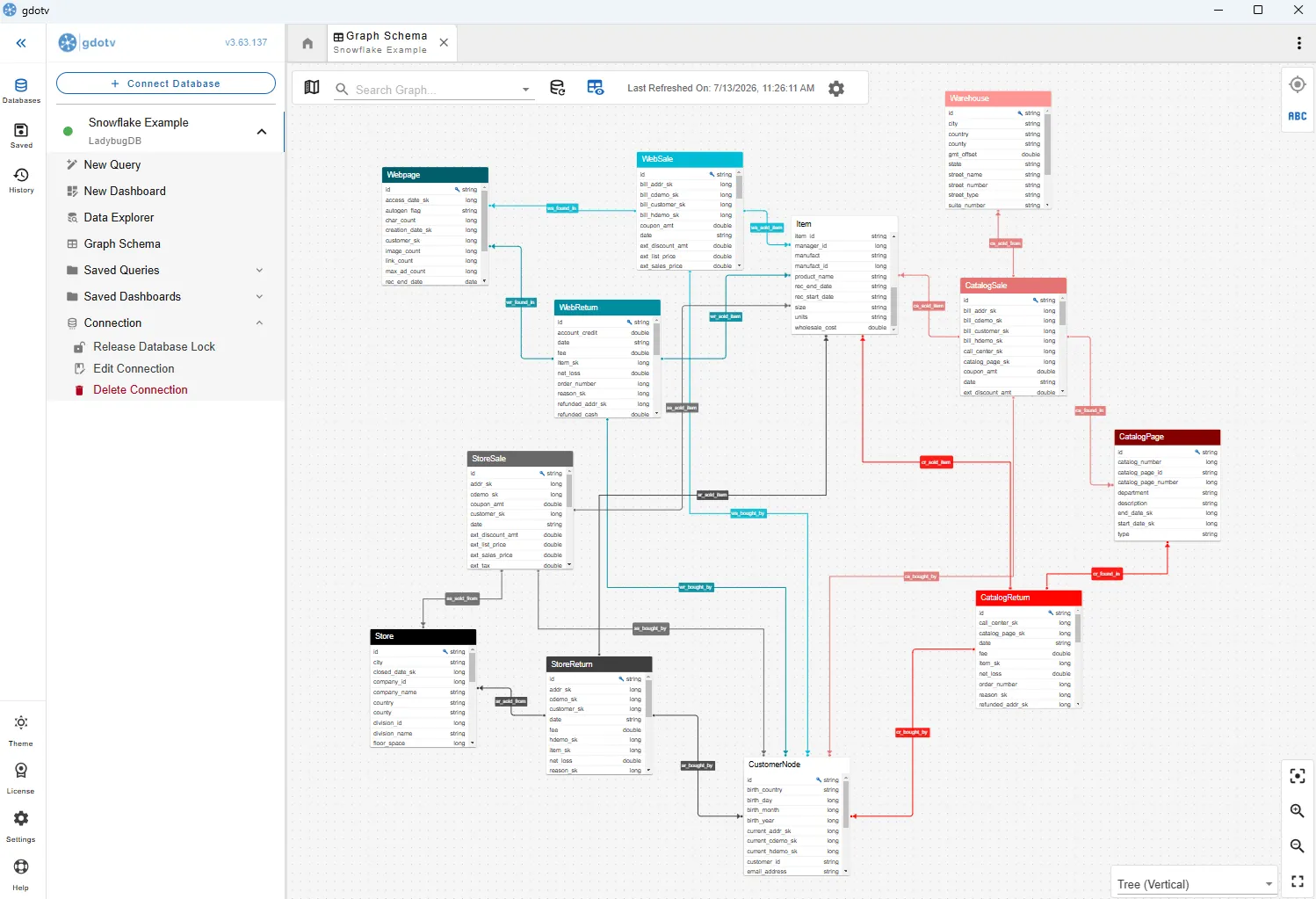Focus the Search Graph input field
Screen dimensions: 1316x899
pyautogui.click(x=434, y=90)
